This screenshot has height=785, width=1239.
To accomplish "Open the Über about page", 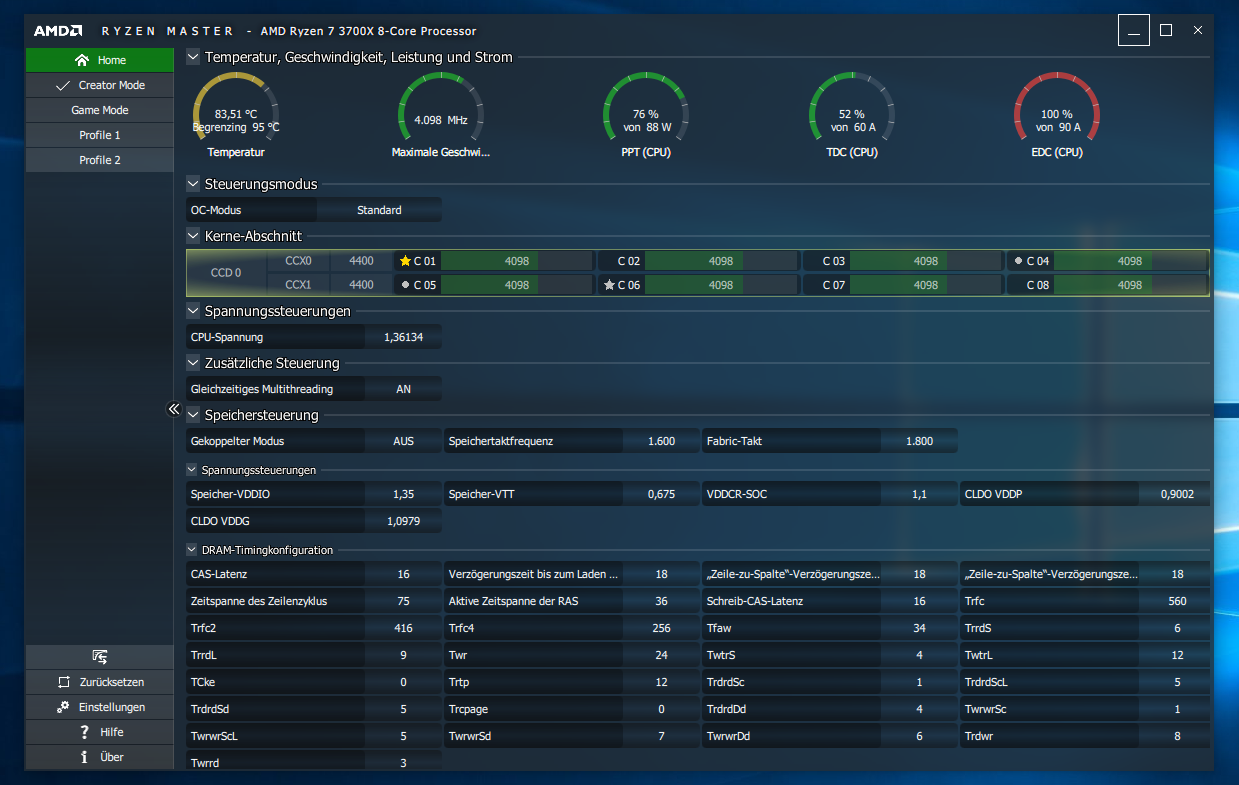I will click(99, 757).
